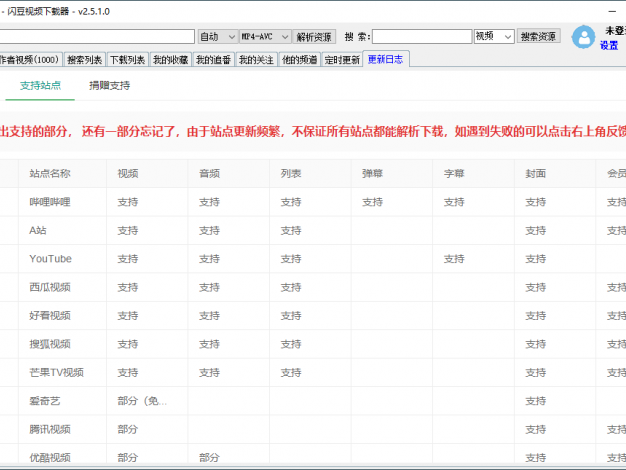Switch to the 下载列表 tab
The width and height of the screenshot is (626, 470).
coord(127,60)
